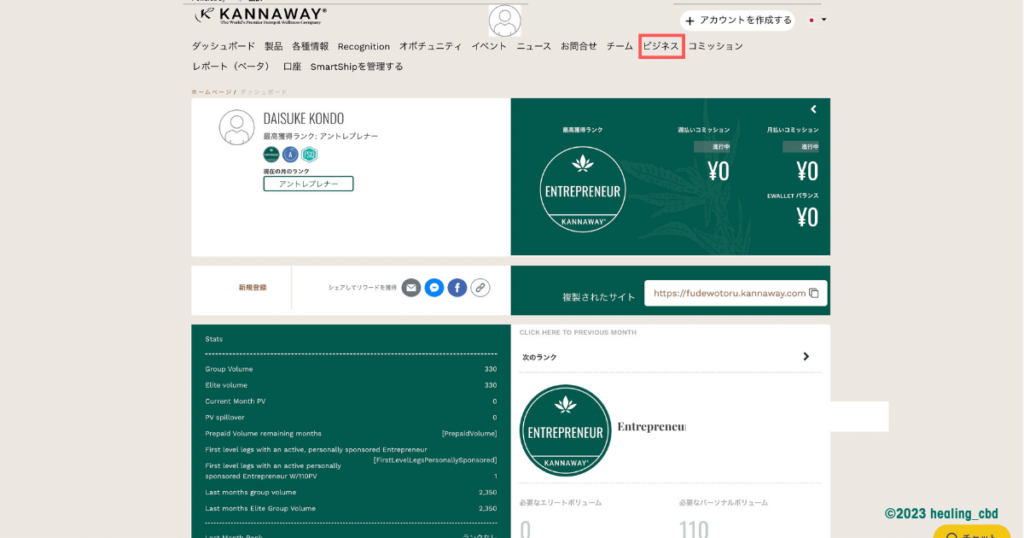Select SmartShipを管理する in the navigation
This screenshot has height=538, width=1024.
(x=356, y=67)
